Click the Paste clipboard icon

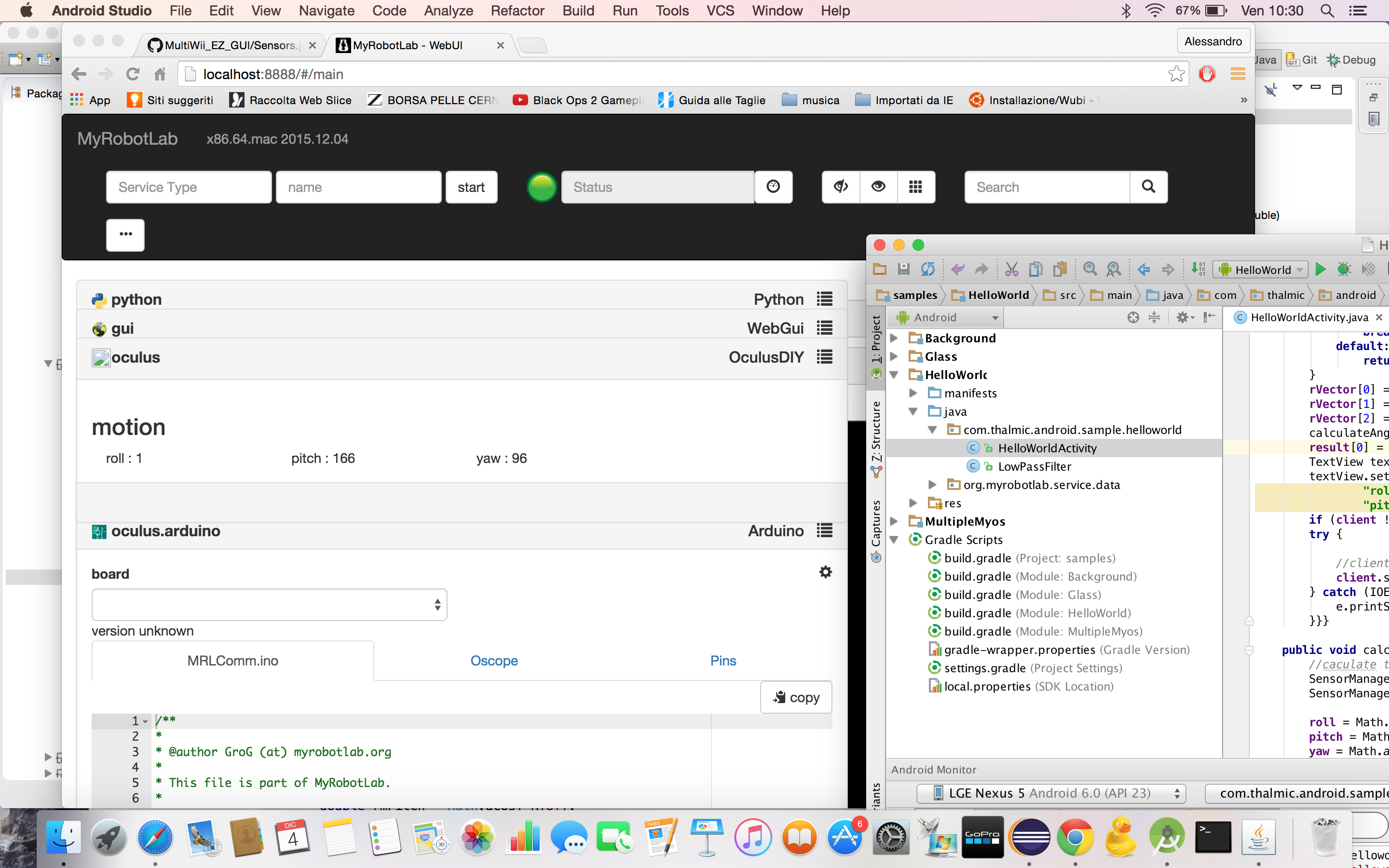[1060, 269]
